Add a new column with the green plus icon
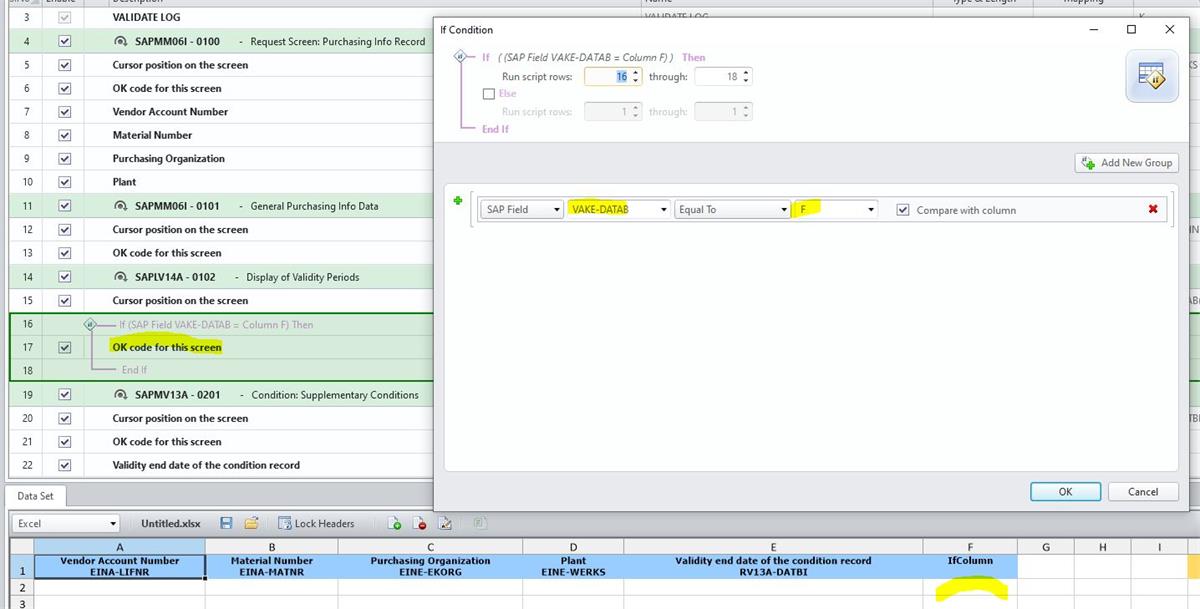This screenshot has width=1200, height=609. click(393, 523)
